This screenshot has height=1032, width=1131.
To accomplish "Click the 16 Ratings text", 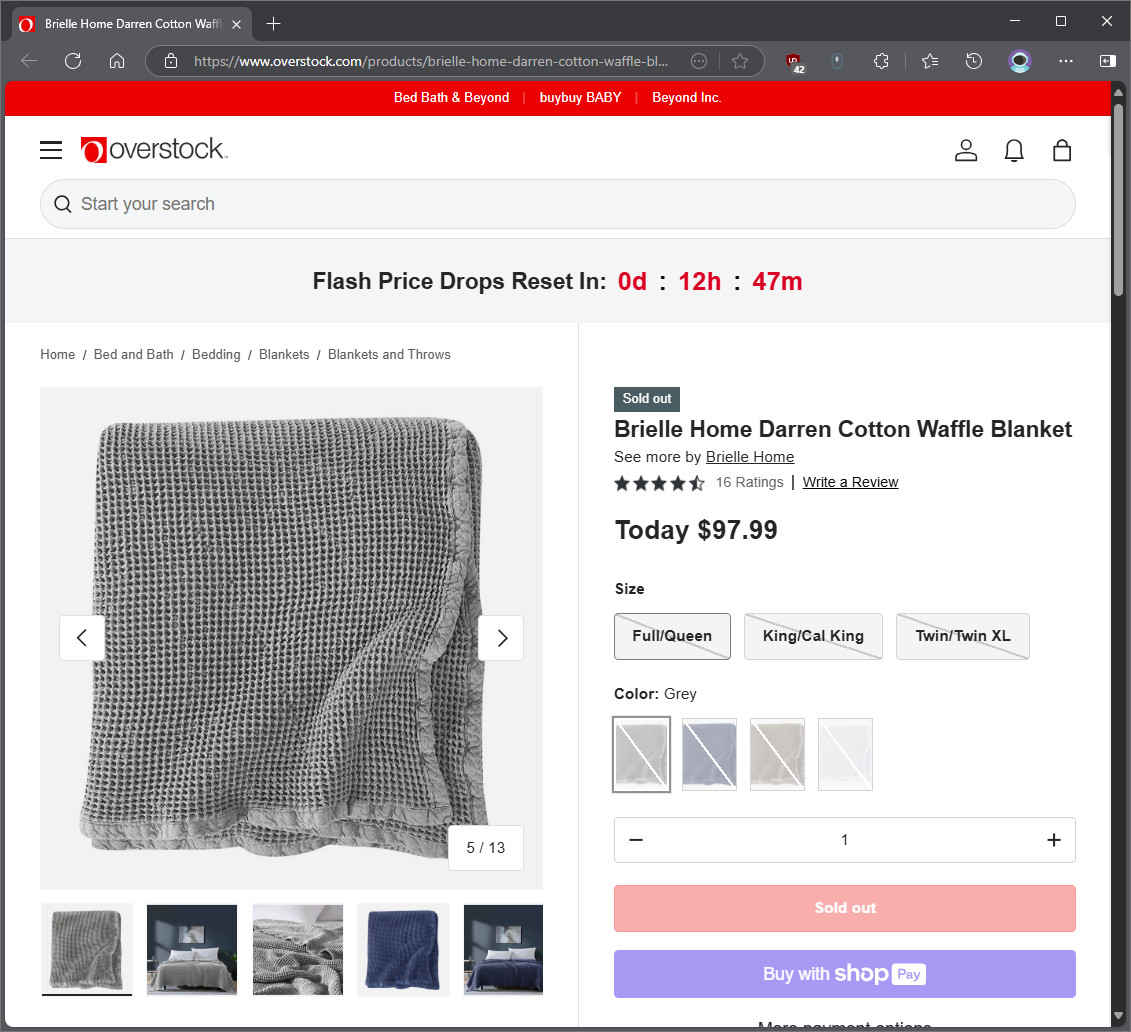I will (749, 482).
